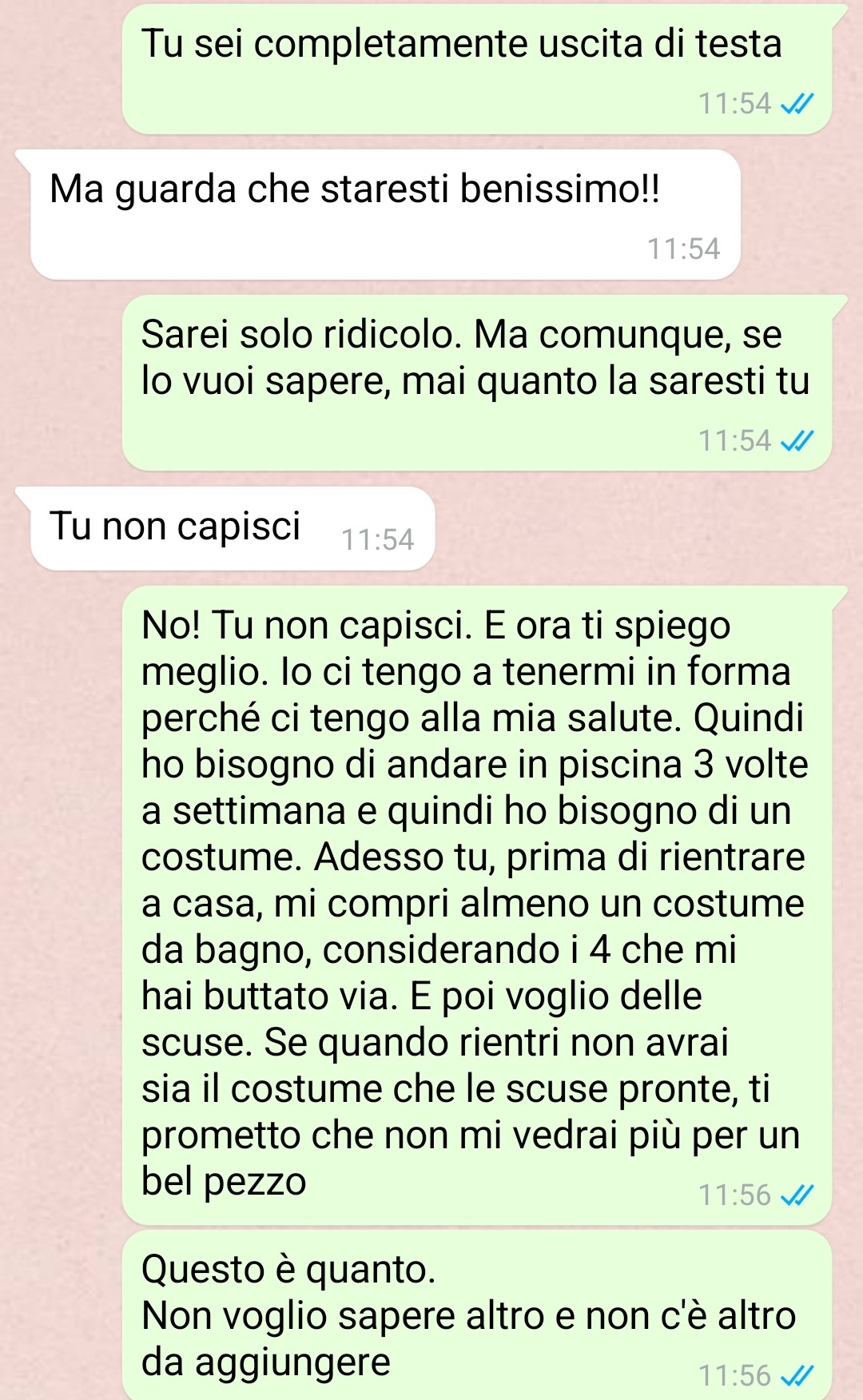Tap read-receipt ticks on 'uscita di testa' message
Screen dimensions: 863x1400
[797, 104]
